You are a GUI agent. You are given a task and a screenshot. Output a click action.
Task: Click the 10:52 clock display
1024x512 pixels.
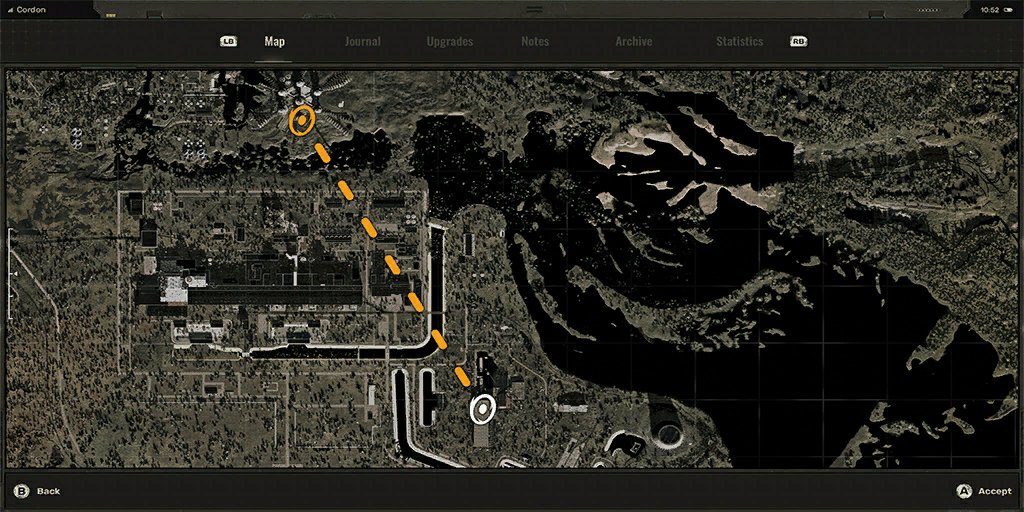[x=989, y=10]
